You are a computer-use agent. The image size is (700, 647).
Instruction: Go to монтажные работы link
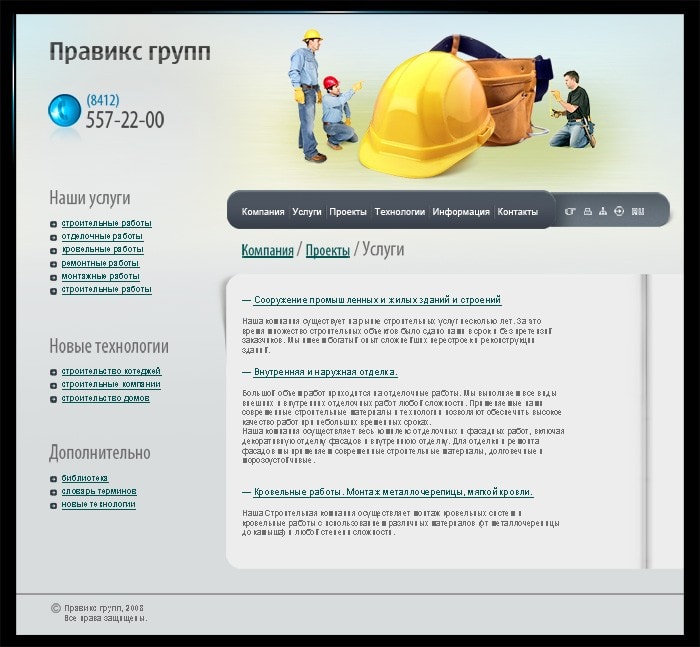coord(100,276)
